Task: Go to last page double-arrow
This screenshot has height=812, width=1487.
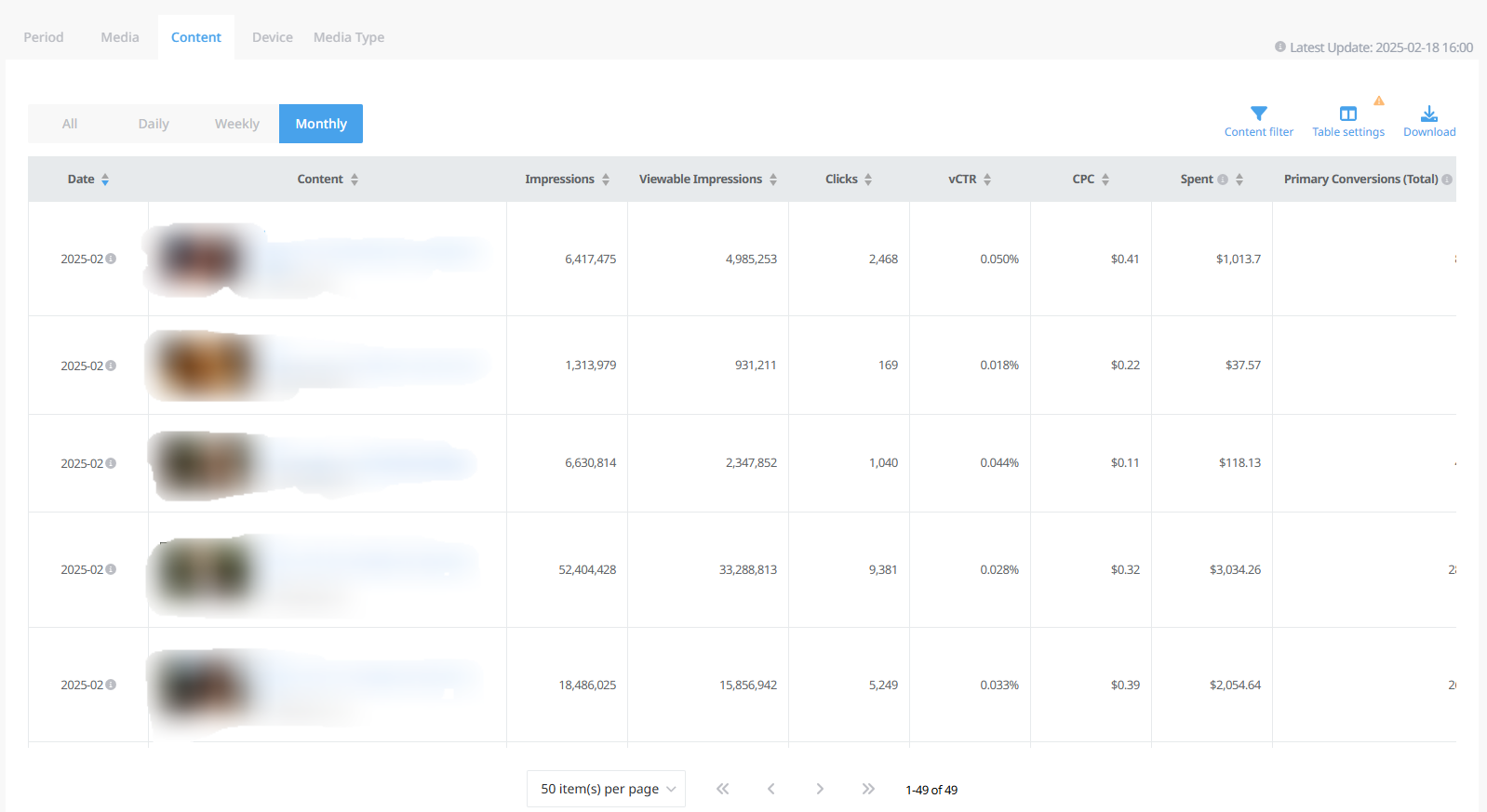Action: coord(868,789)
